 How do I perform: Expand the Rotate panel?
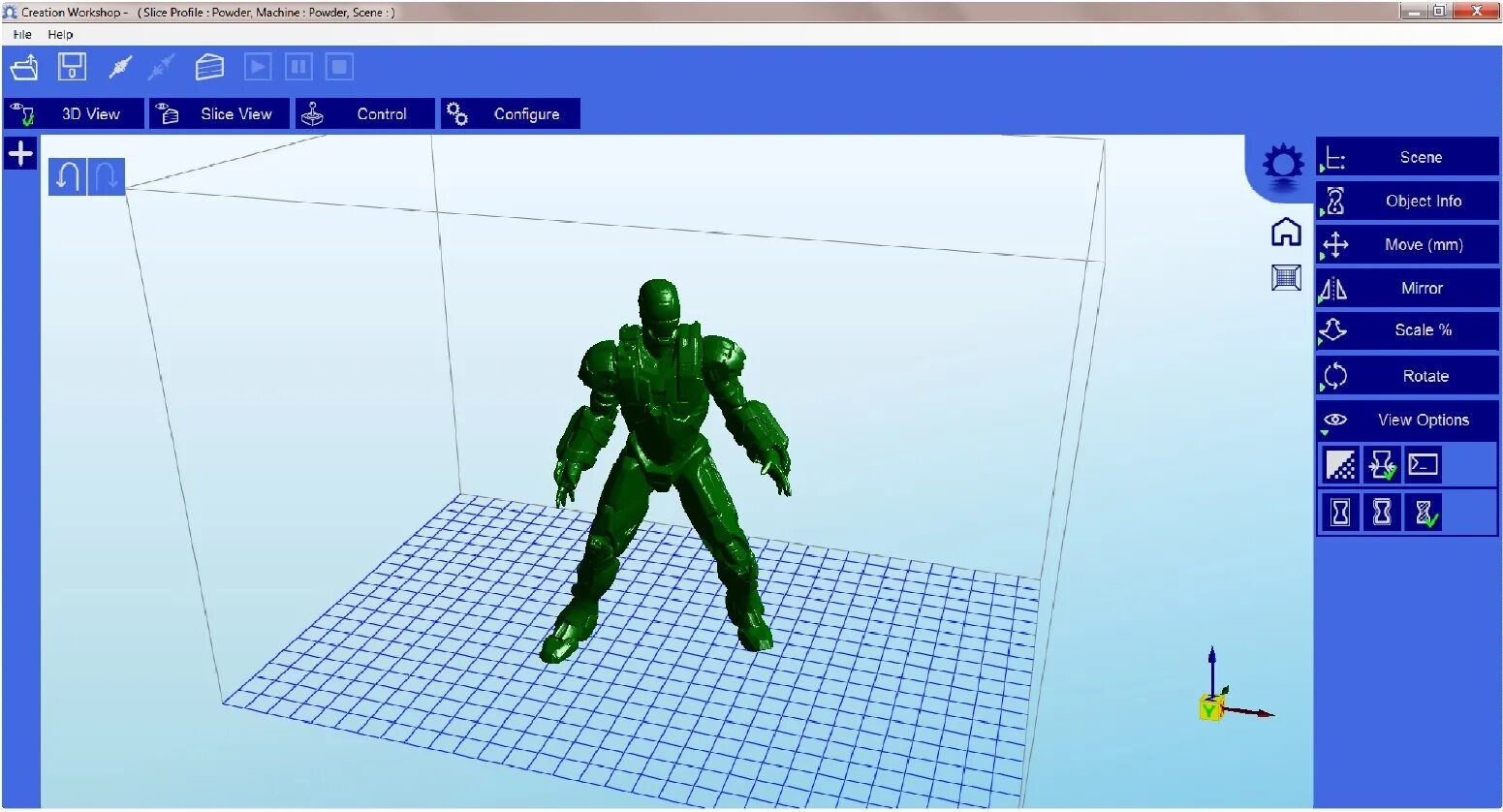[1407, 376]
